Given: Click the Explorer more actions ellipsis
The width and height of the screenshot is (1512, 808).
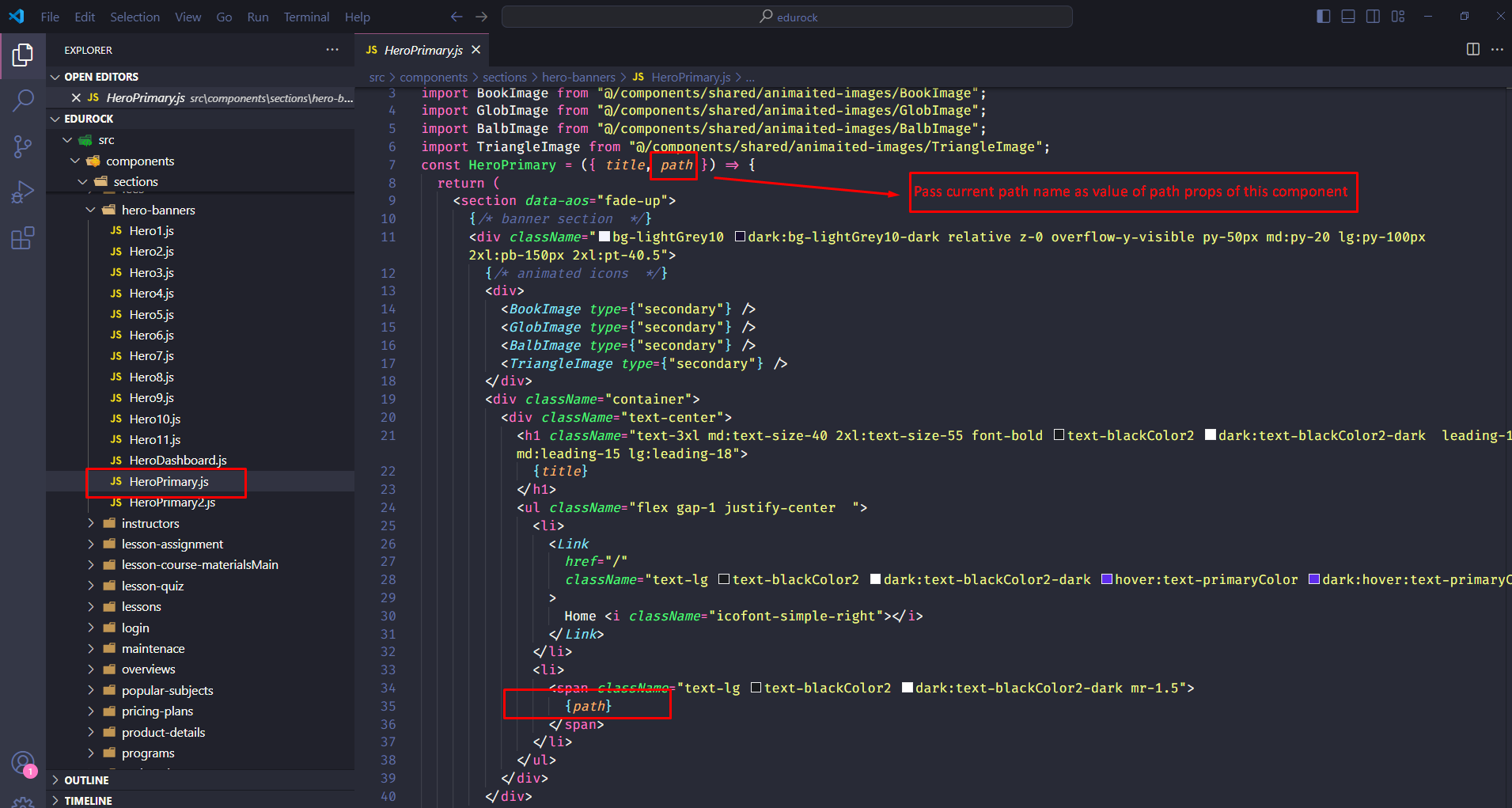Looking at the screenshot, I should 332,50.
